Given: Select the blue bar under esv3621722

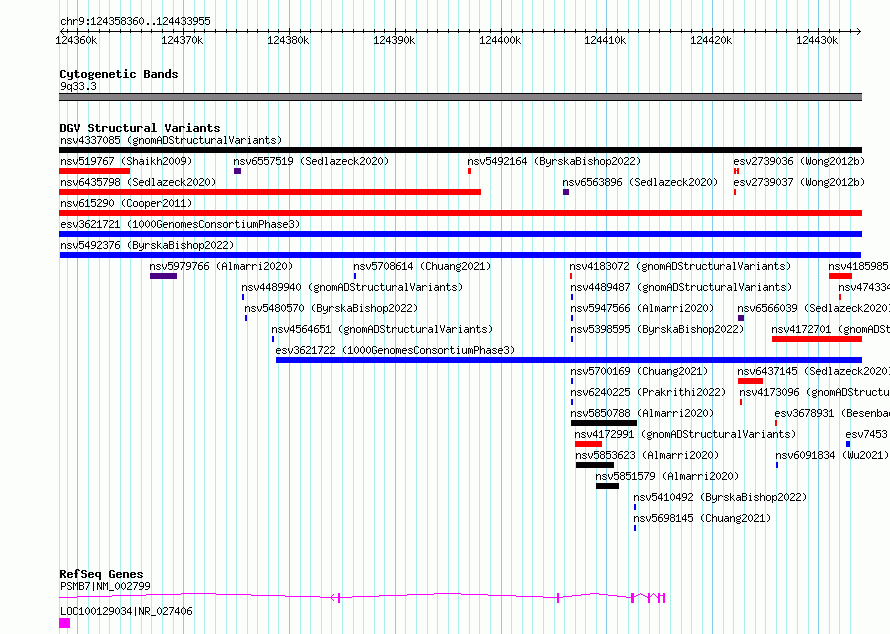Looking at the screenshot, I should pyautogui.click(x=569, y=360).
